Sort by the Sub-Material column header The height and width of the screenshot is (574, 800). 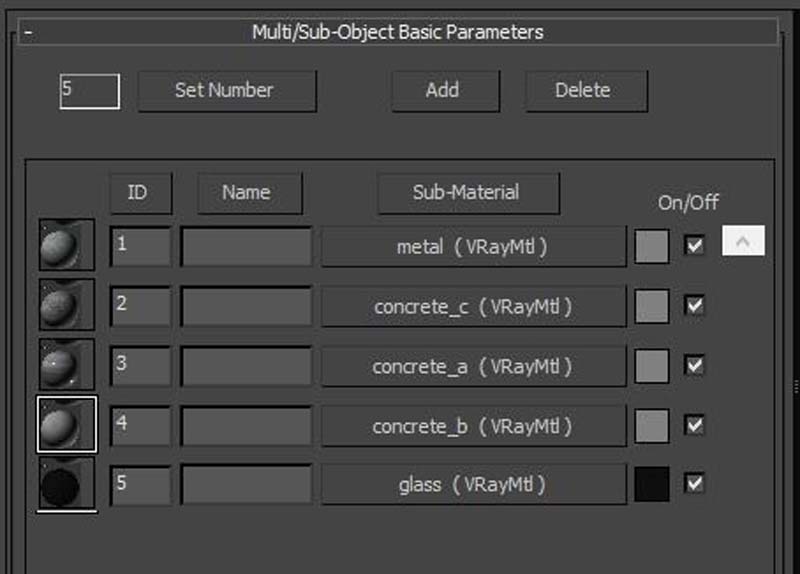coord(467,193)
